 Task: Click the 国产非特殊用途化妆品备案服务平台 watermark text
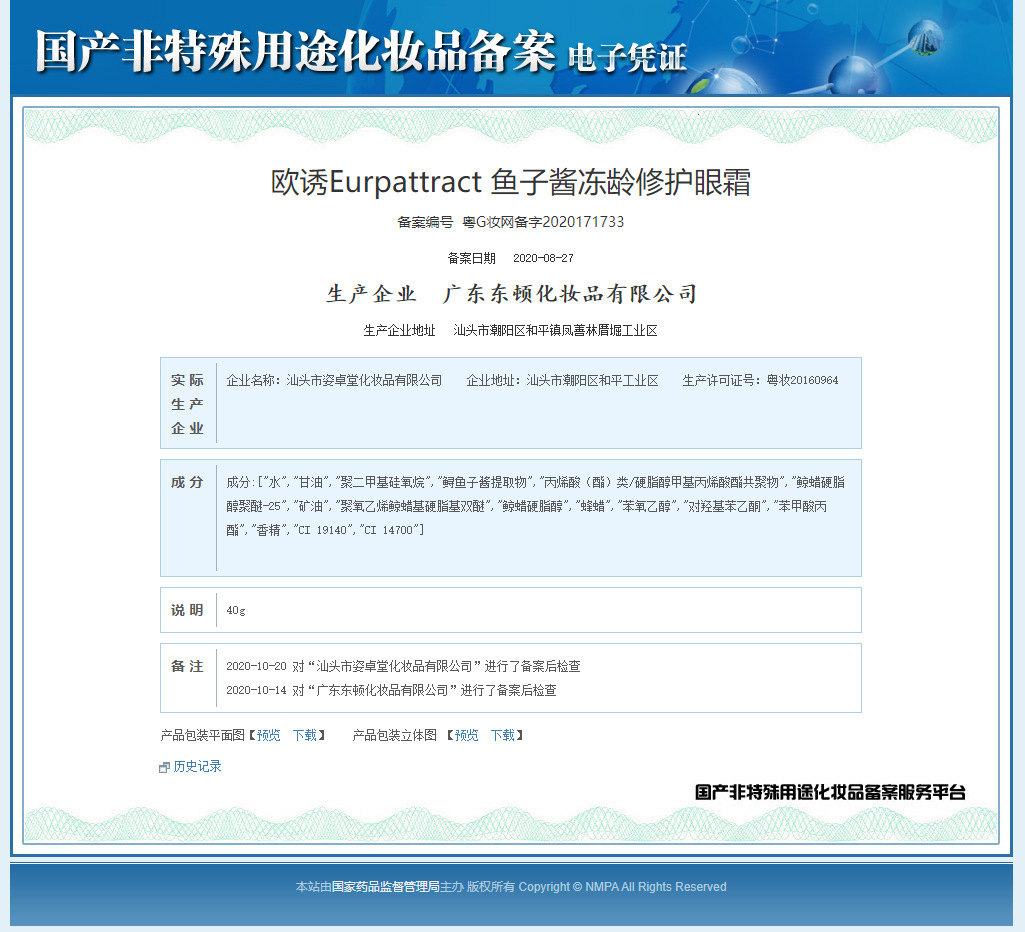coord(828,791)
